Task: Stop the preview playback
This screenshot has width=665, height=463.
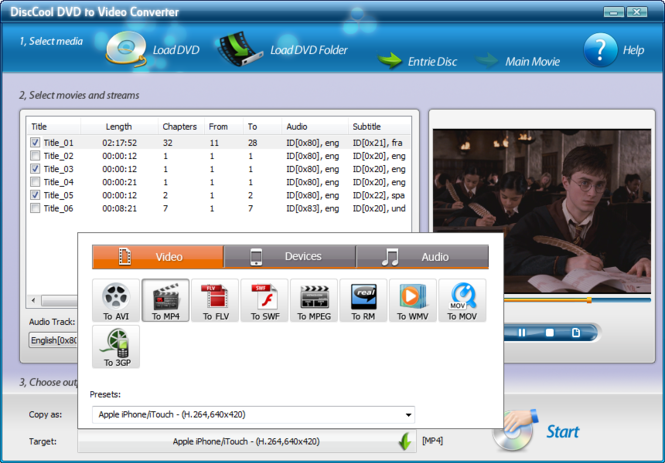Action: coord(550,333)
